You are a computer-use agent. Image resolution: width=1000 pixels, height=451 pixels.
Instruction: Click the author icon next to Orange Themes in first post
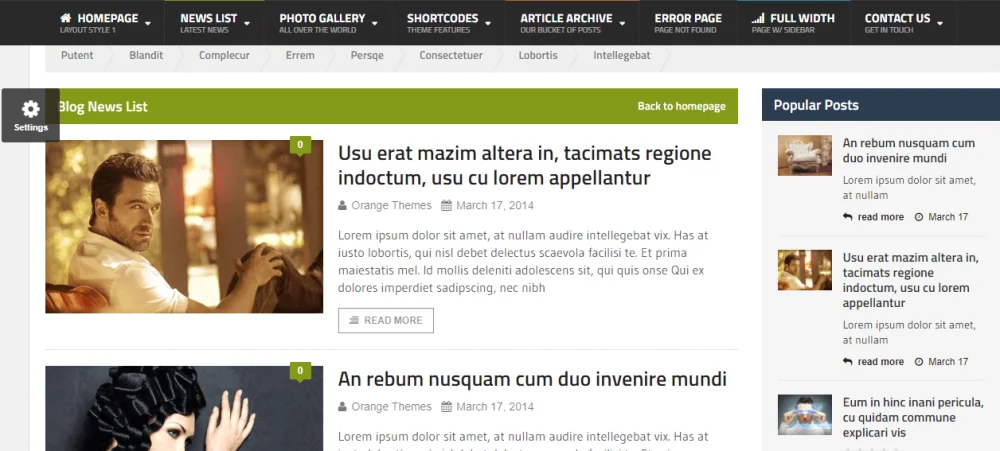[343, 206]
